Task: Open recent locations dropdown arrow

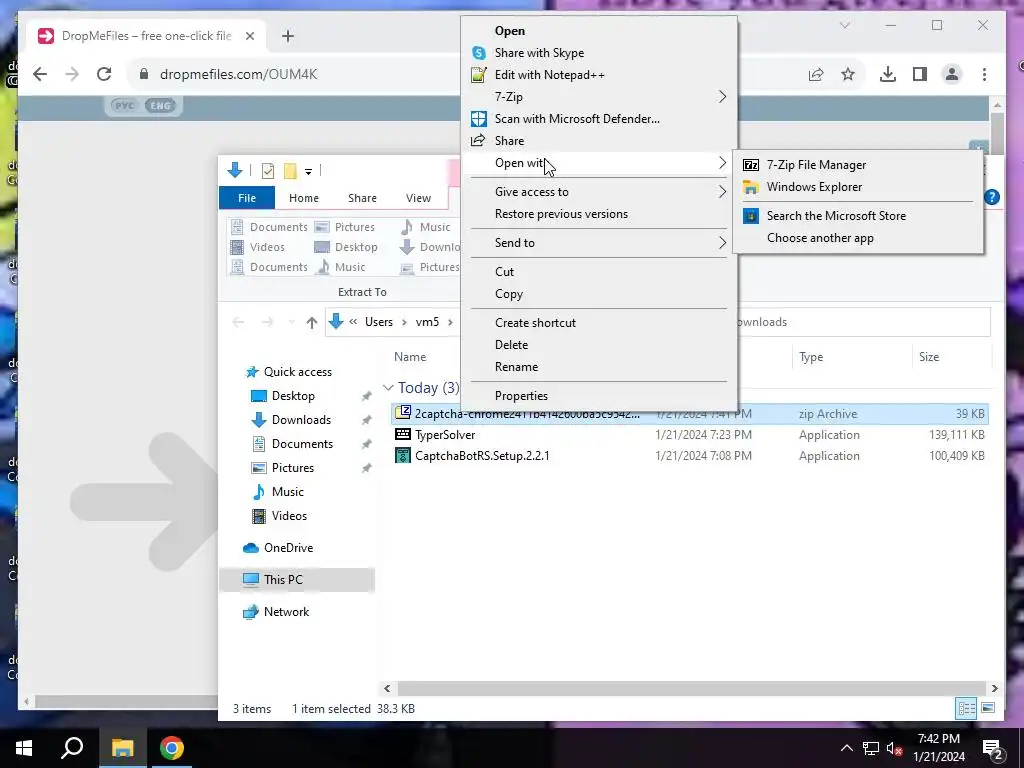Action: 291,323
